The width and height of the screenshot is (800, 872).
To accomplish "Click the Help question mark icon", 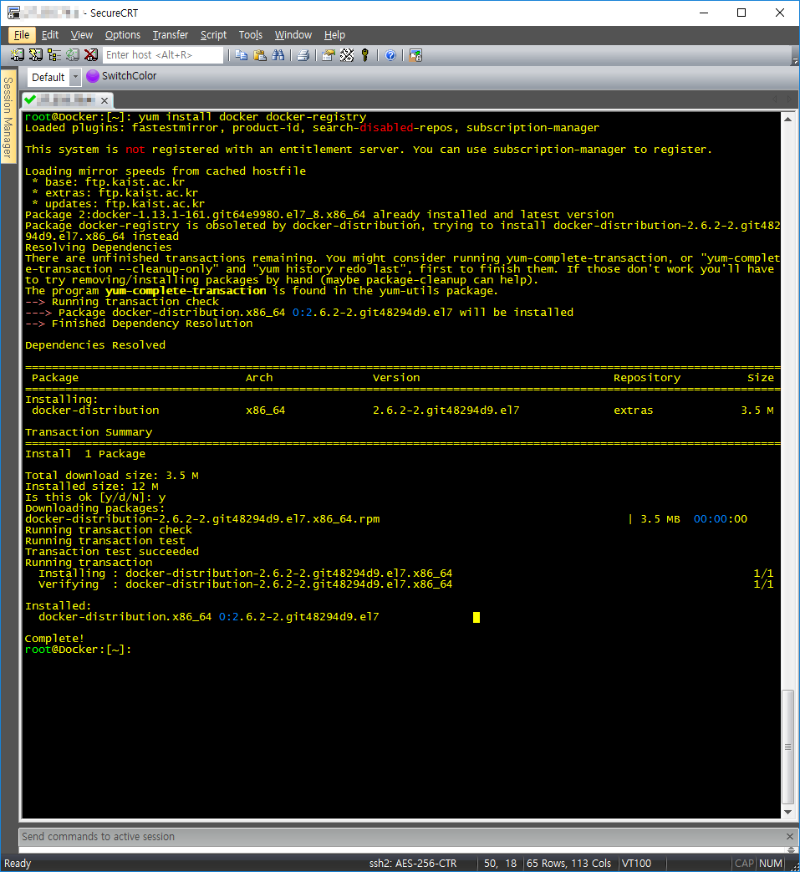I will (x=390, y=56).
